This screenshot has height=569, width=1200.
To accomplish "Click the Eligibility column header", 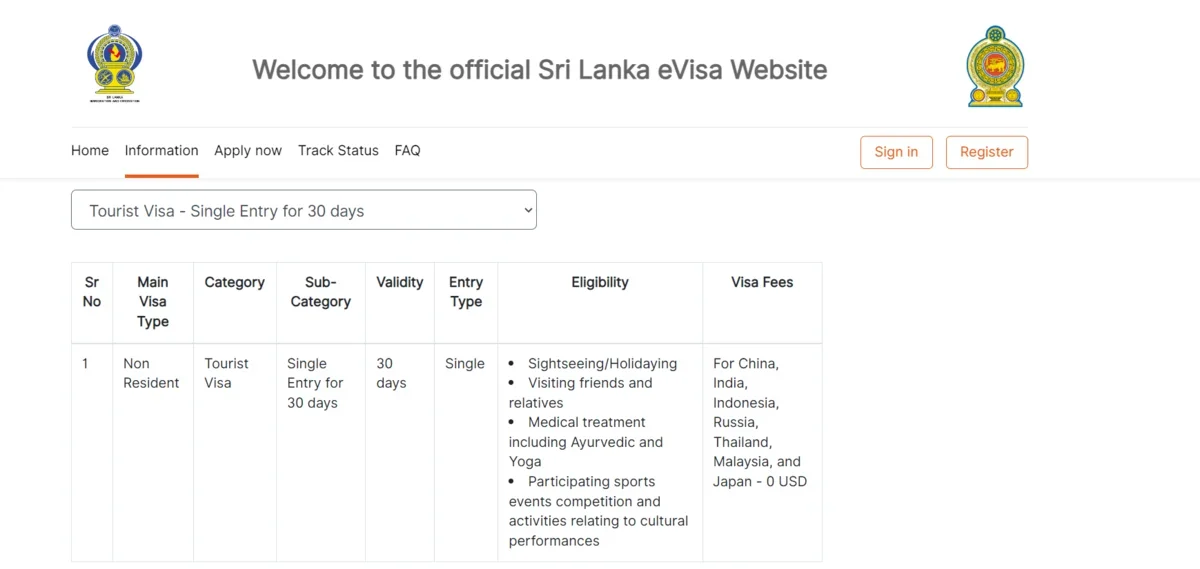I will click(600, 282).
